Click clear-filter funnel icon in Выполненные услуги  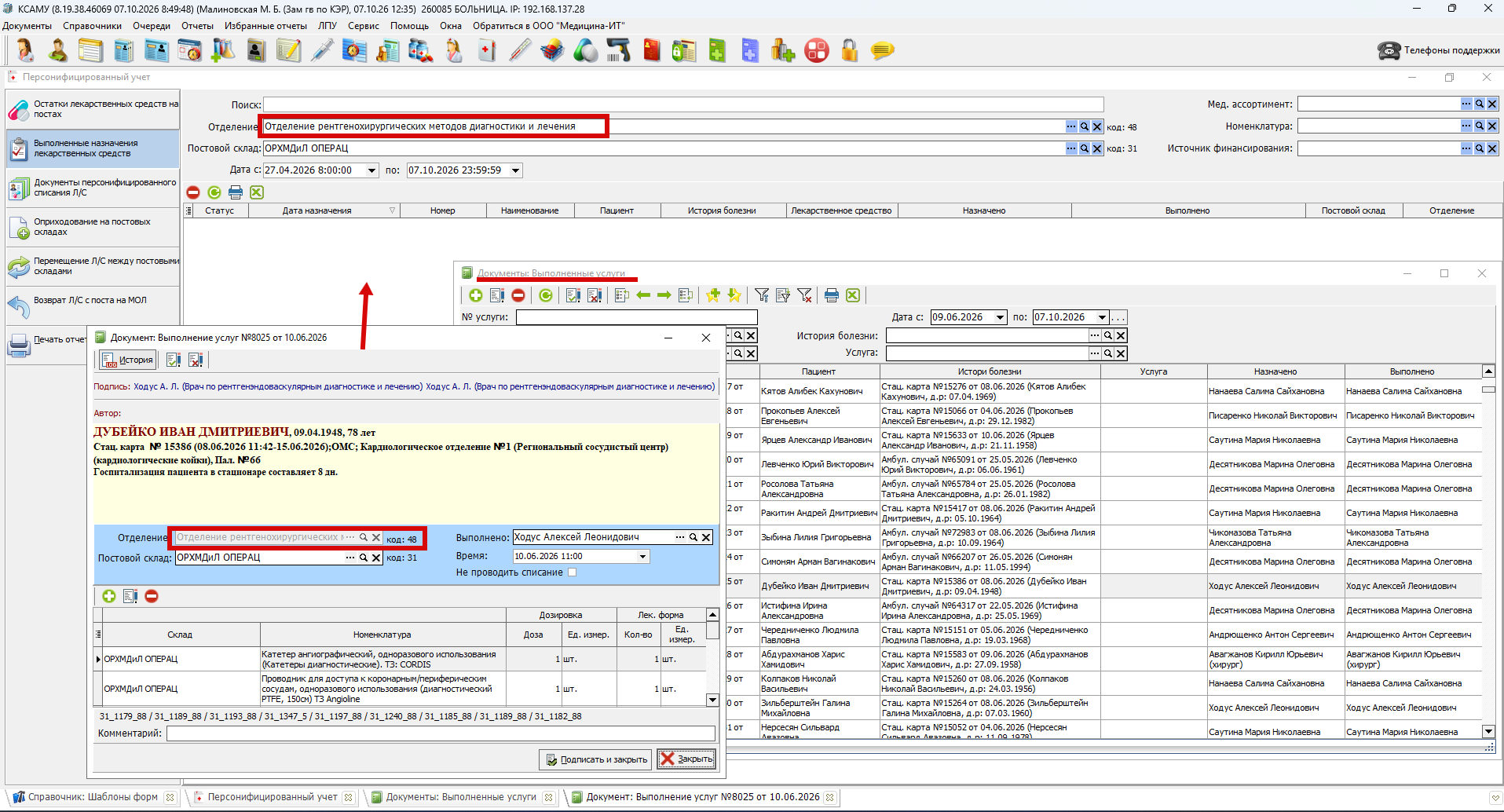pyautogui.click(x=804, y=295)
